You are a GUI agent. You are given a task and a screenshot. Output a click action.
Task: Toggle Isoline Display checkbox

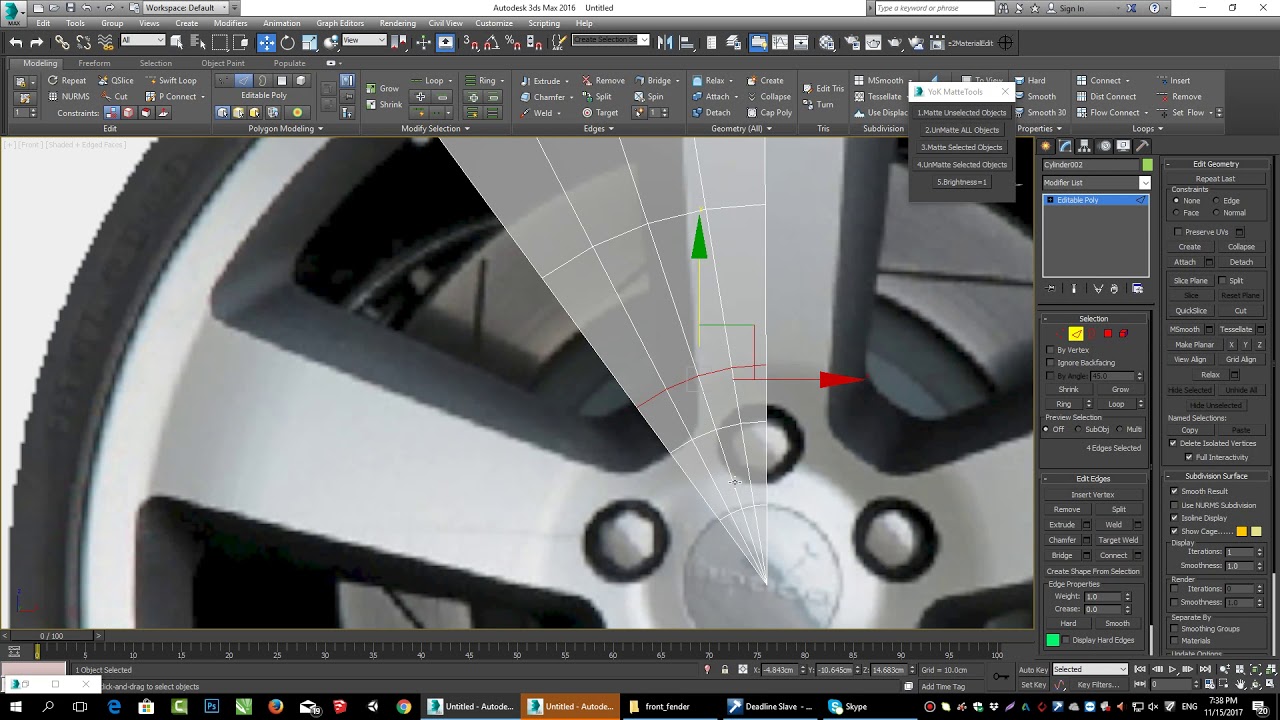pos(1175,518)
